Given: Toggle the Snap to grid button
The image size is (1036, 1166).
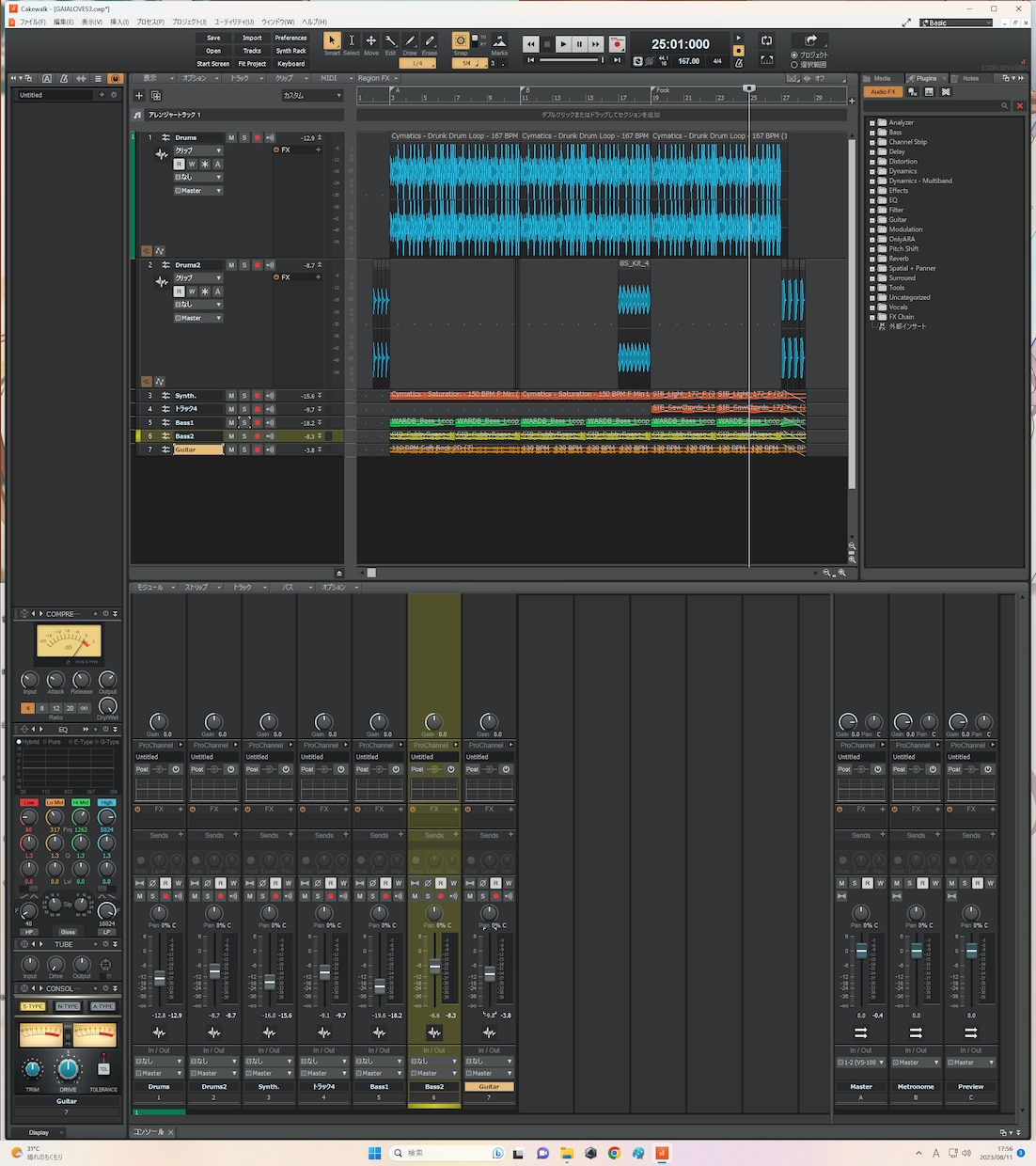Looking at the screenshot, I should [461, 41].
